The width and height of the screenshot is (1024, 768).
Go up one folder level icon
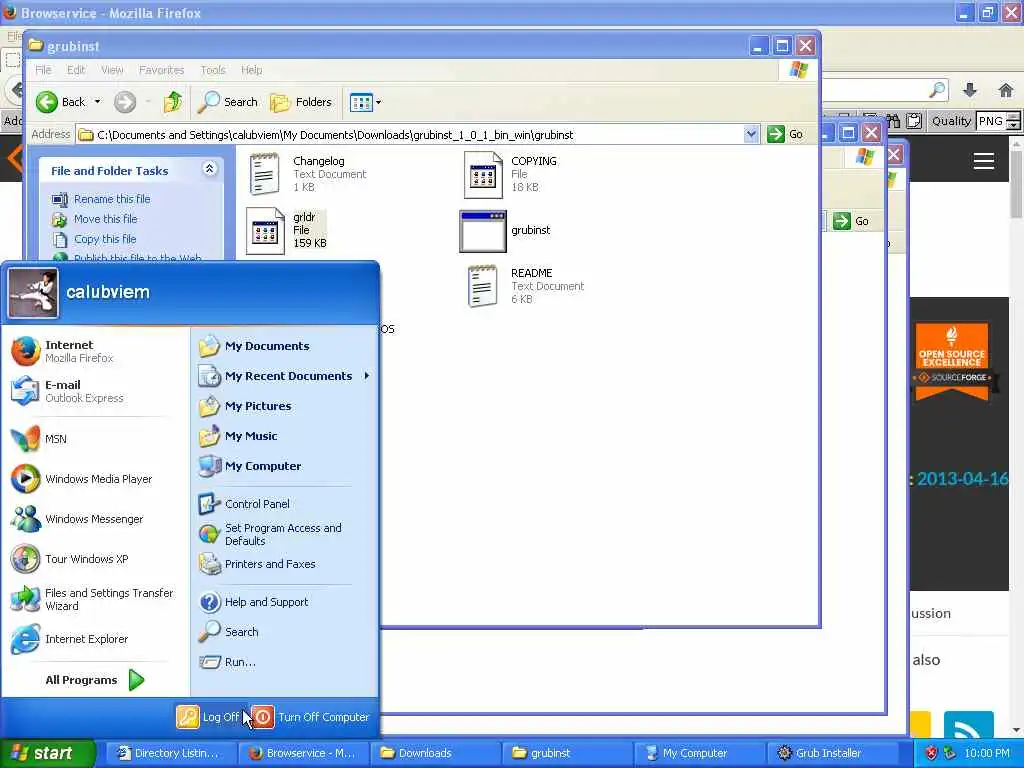[x=173, y=102]
